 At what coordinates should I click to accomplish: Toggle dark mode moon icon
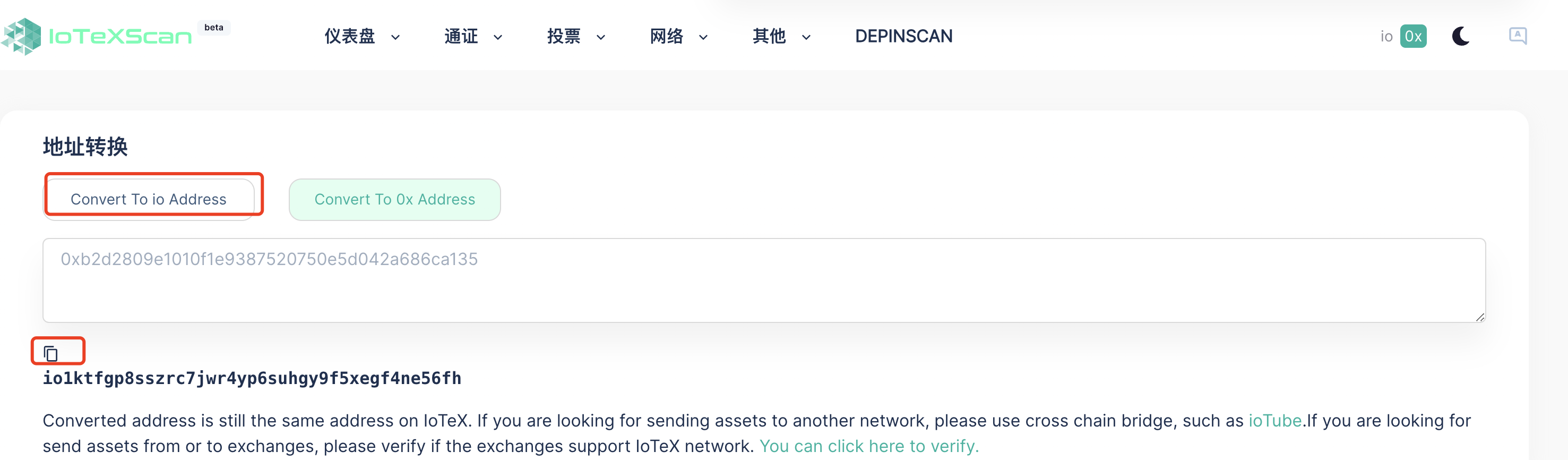point(1460,37)
